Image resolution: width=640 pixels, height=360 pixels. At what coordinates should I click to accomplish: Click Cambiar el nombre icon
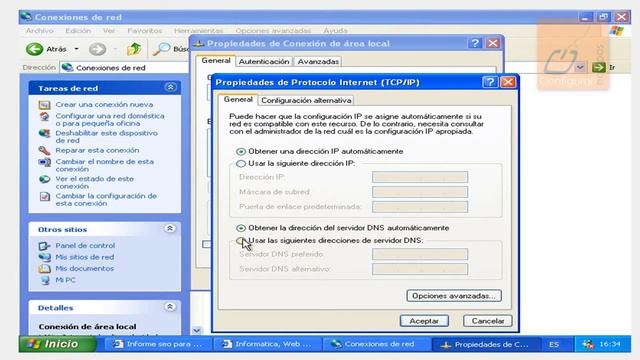(44, 162)
